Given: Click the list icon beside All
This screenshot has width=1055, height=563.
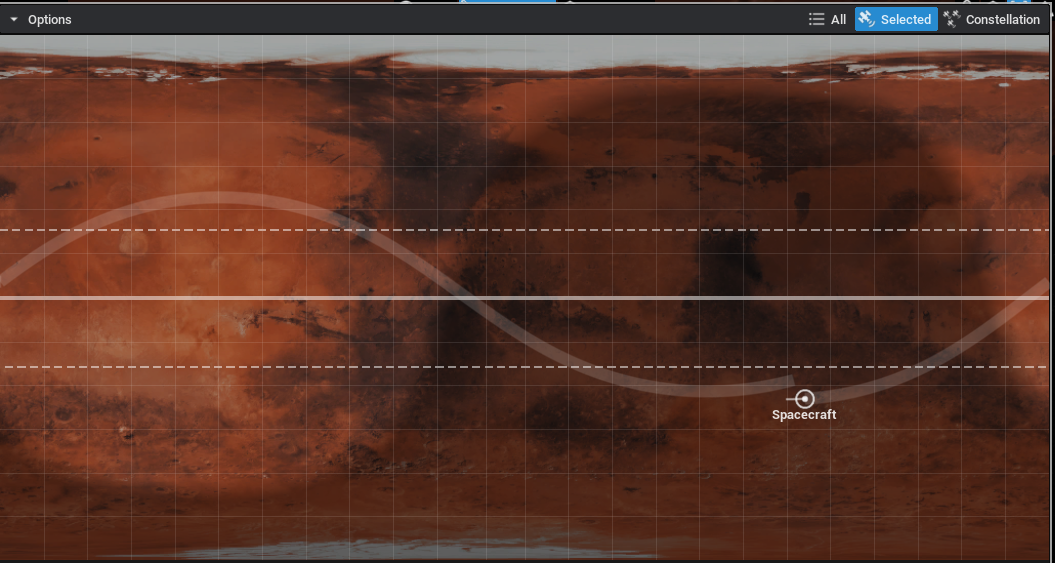Looking at the screenshot, I should tap(816, 19).
